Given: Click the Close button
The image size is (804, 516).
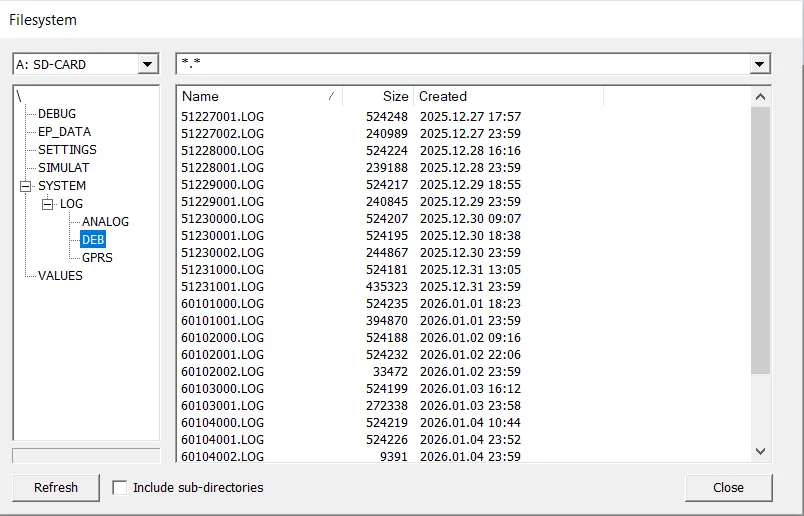Looking at the screenshot, I should (728, 487).
